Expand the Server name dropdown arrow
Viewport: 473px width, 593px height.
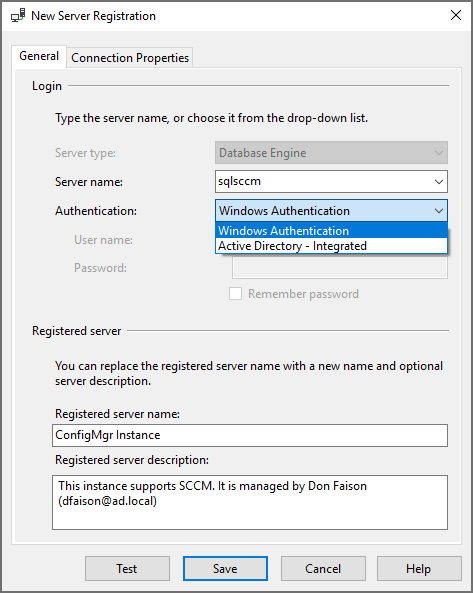click(439, 182)
